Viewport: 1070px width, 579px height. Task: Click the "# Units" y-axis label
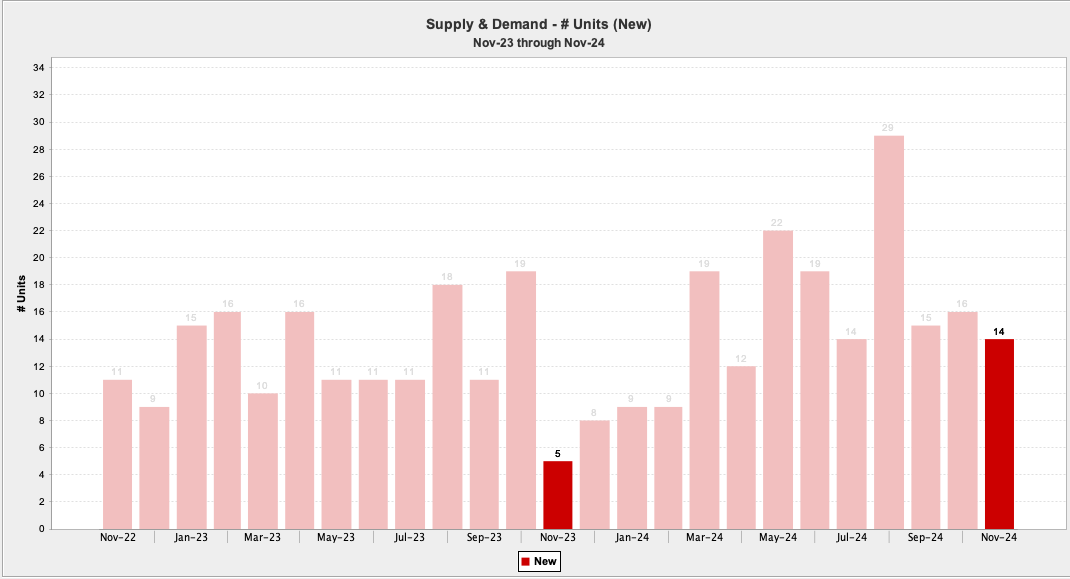coord(21,295)
